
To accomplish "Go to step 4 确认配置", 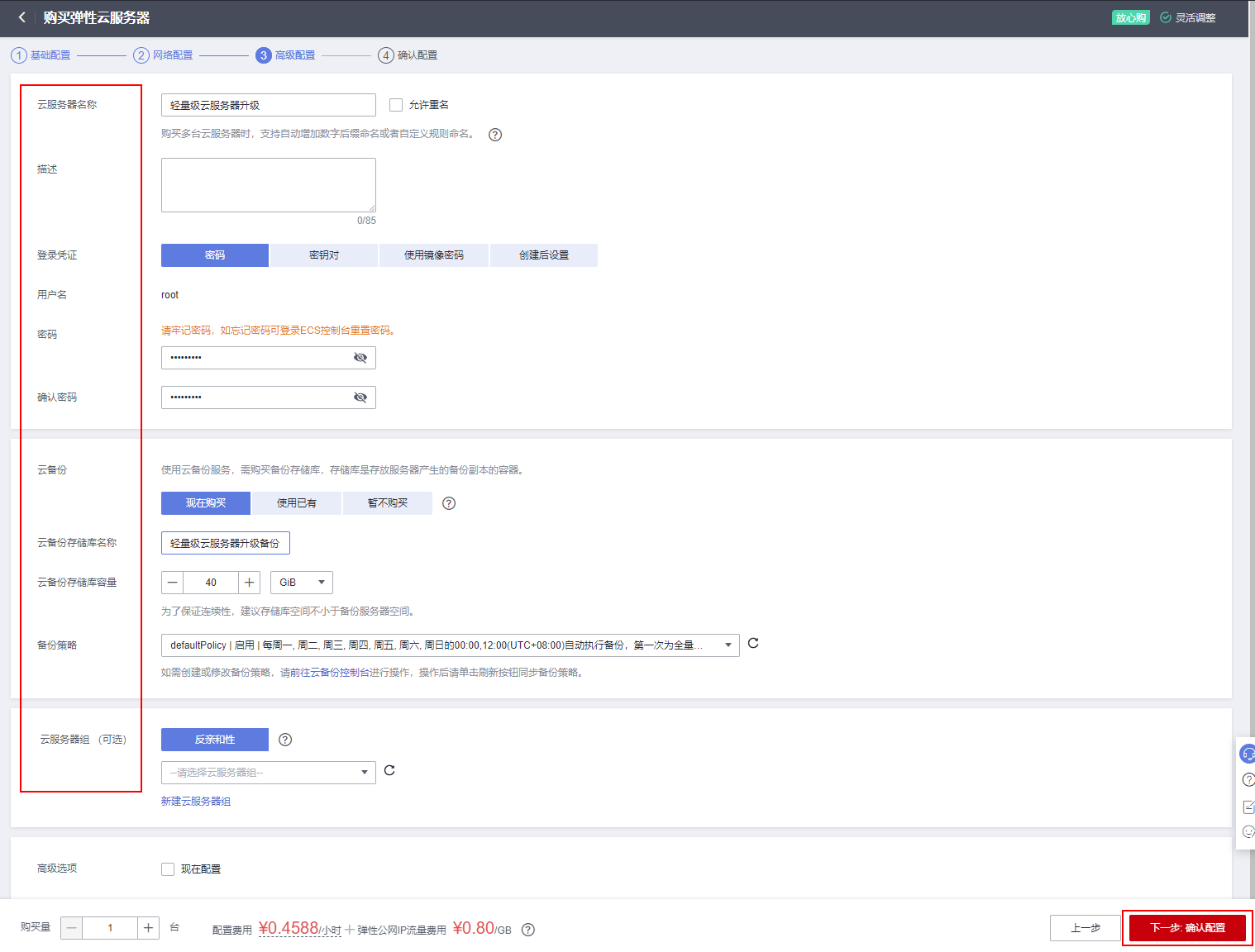I will [x=408, y=55].
